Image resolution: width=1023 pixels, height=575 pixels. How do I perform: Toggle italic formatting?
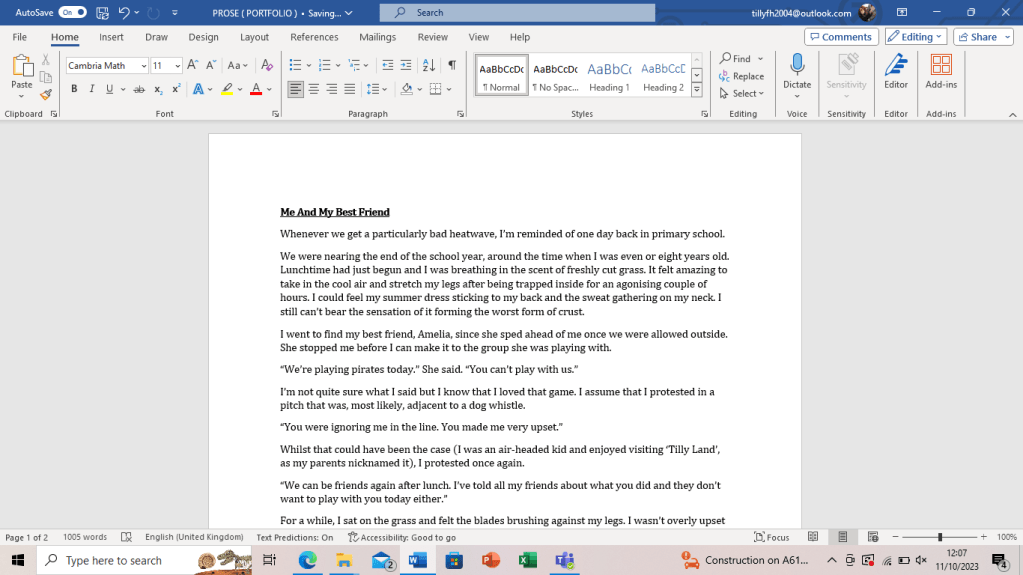92,89
